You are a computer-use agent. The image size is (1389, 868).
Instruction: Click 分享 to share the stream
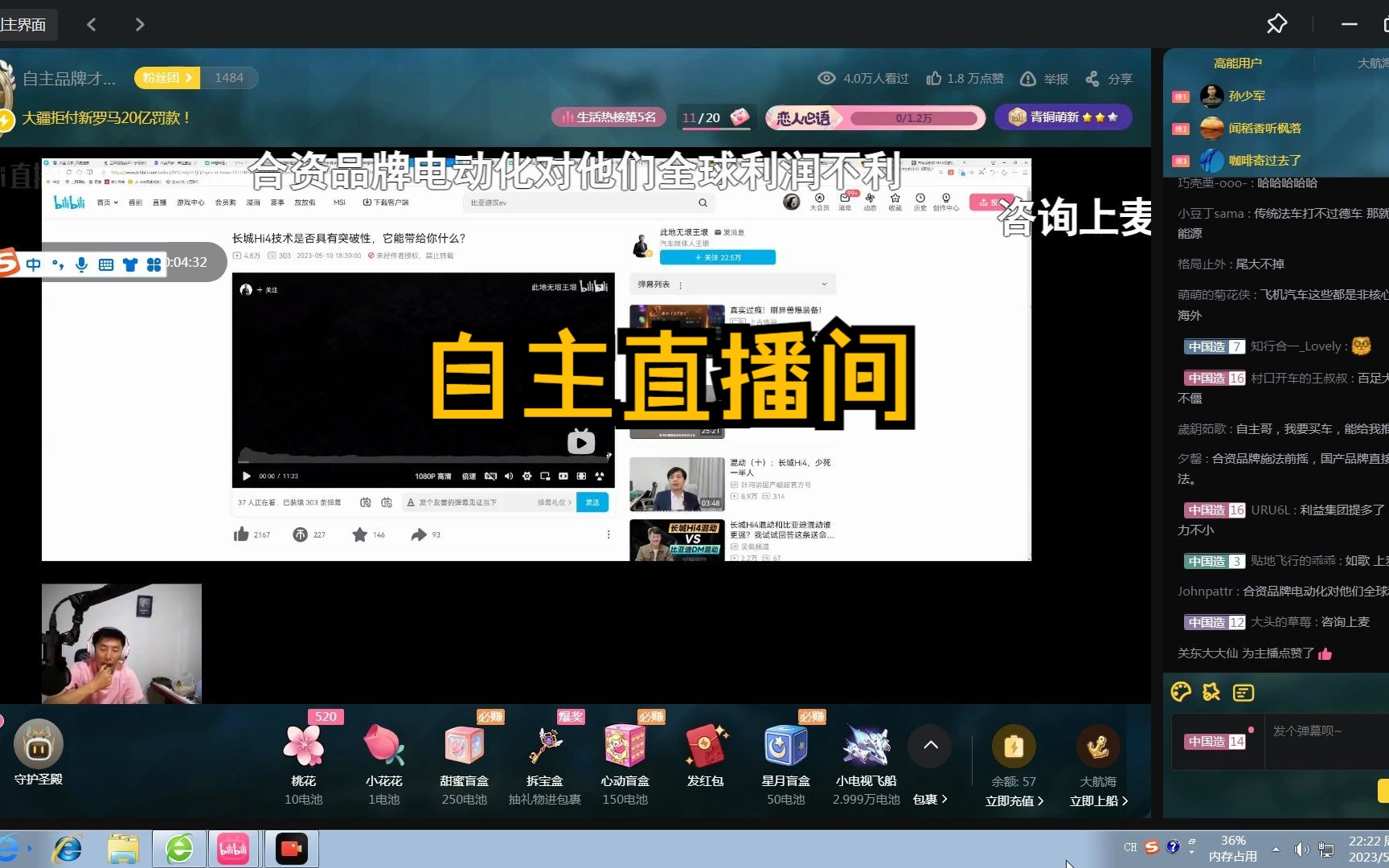click(1108, 78)
